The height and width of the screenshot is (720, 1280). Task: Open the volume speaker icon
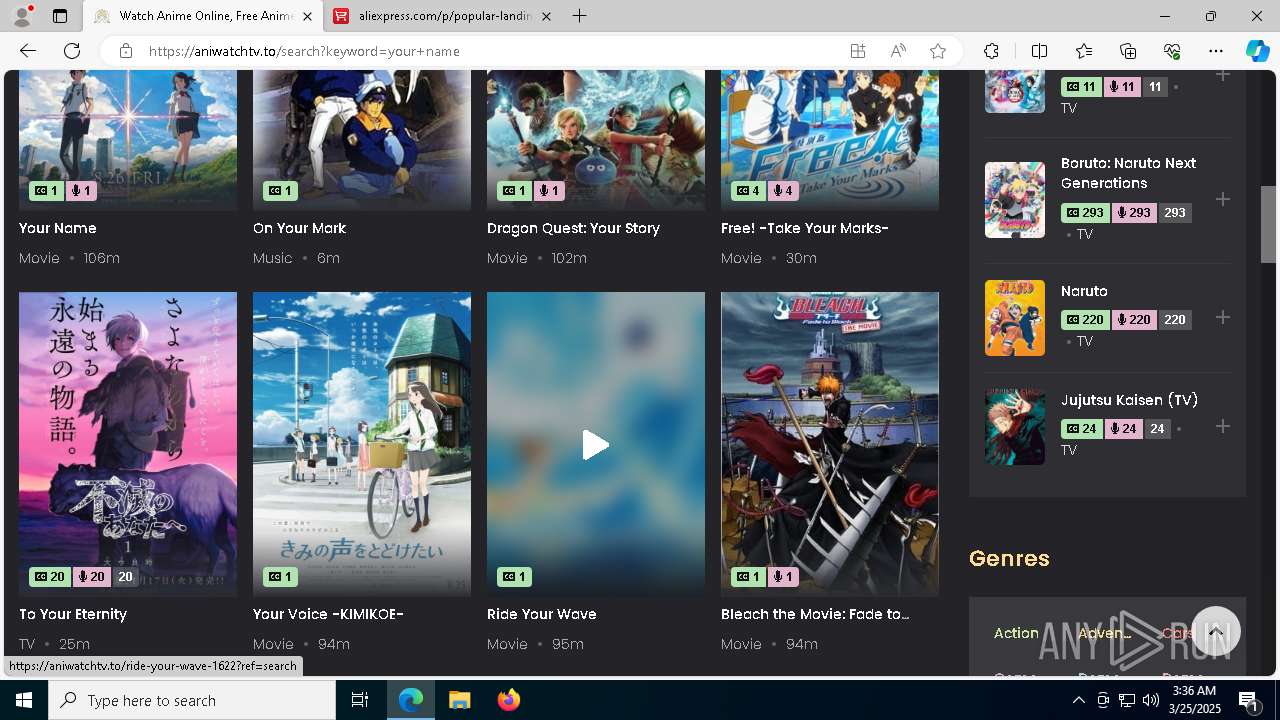(1151, 700)
